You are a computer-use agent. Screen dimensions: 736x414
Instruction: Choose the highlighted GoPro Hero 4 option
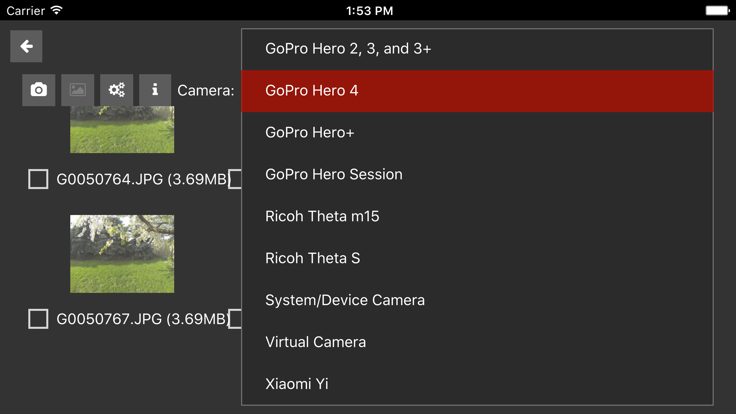(477, 91)
